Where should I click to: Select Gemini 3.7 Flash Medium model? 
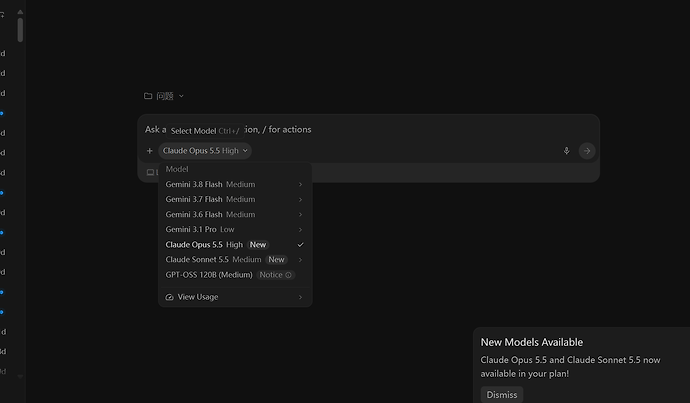coord(235,199)
